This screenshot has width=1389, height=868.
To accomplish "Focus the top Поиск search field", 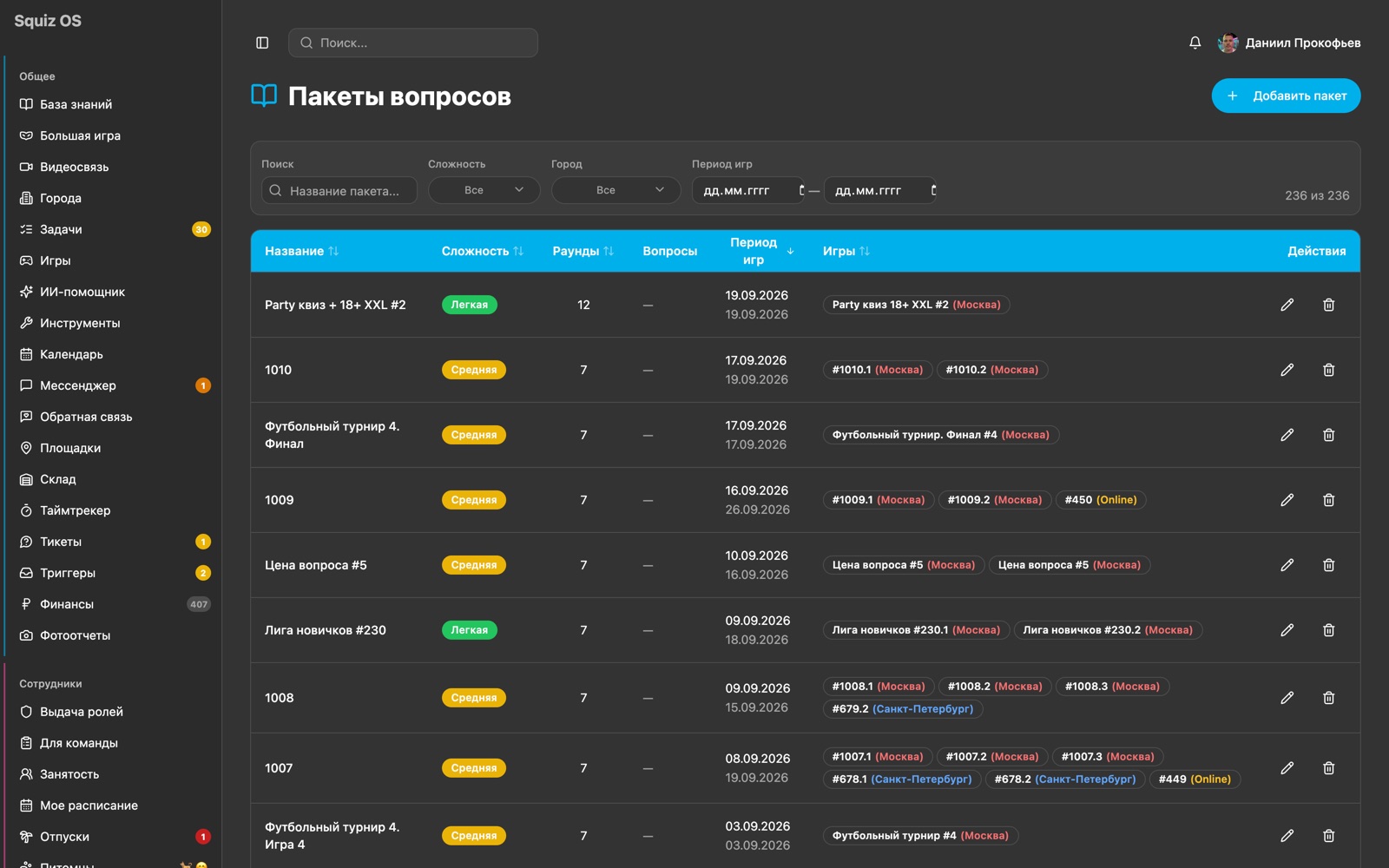I will click(413, 43).
